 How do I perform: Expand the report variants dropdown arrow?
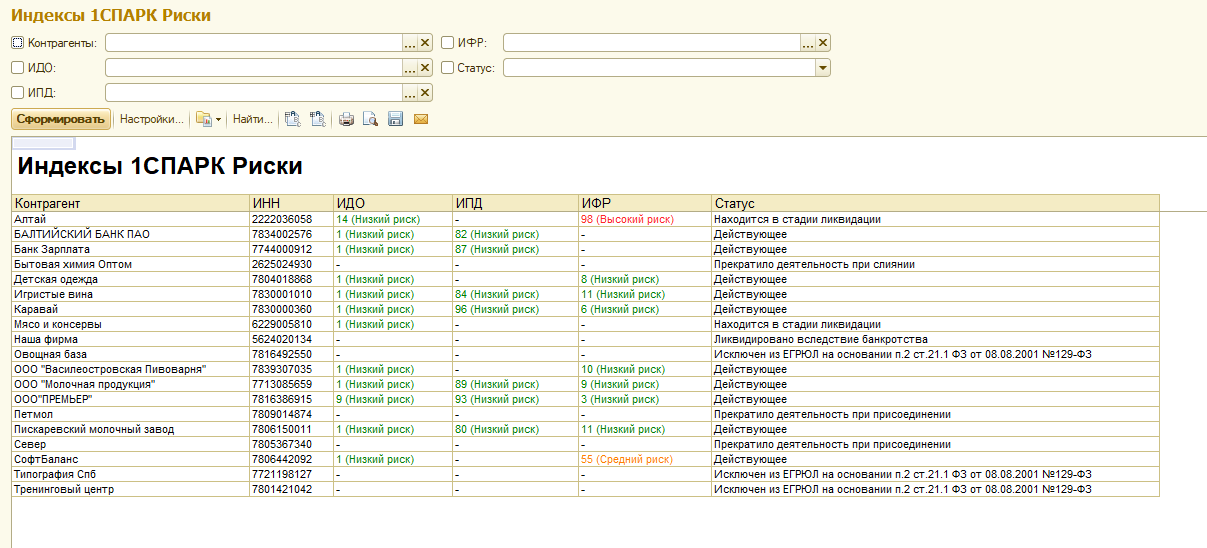[218, 119]
